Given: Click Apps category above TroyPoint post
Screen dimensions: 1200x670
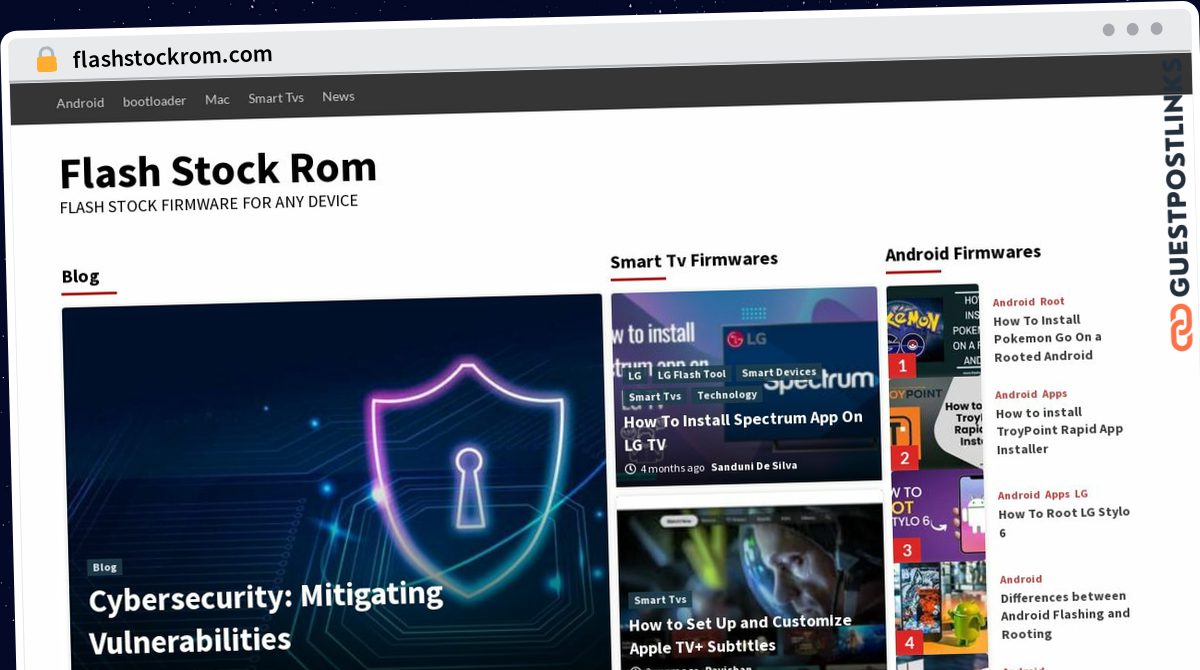Looking at the screenshot, I should click(1055, 394).
